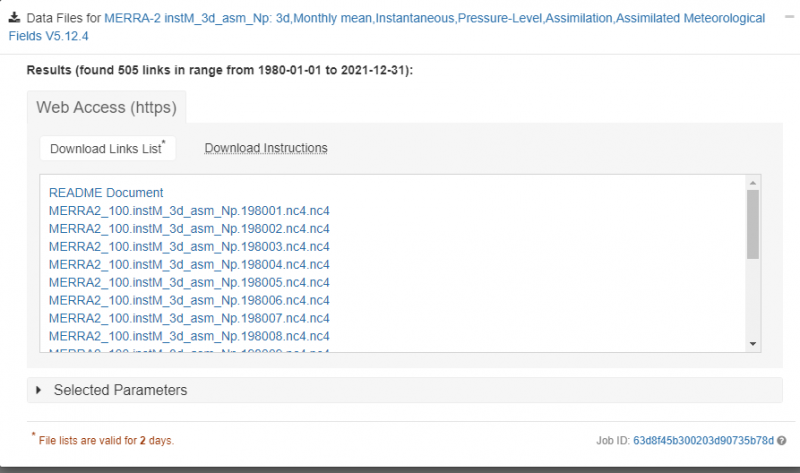Download the MERRA2 198006 nc4 file

(x=189, y=300)
